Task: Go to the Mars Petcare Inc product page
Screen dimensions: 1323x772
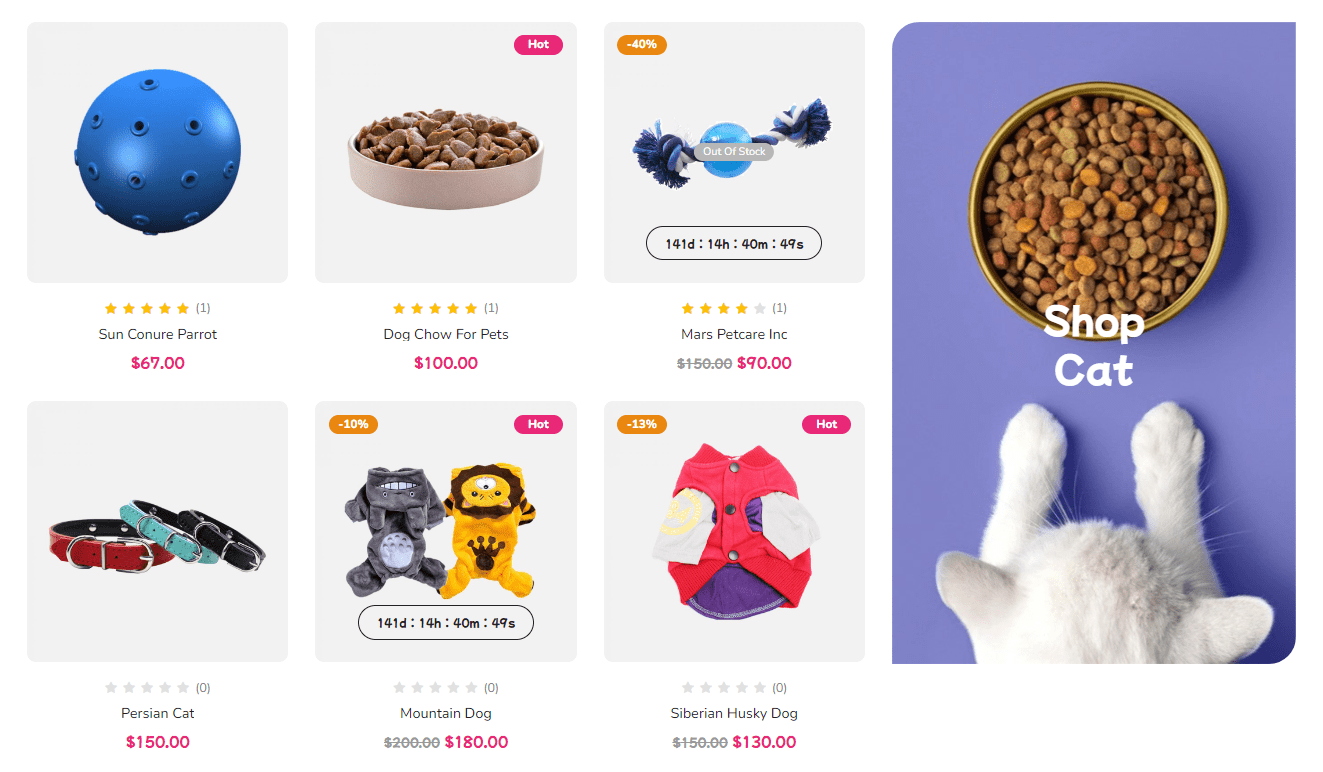Action: pos(734,334)
